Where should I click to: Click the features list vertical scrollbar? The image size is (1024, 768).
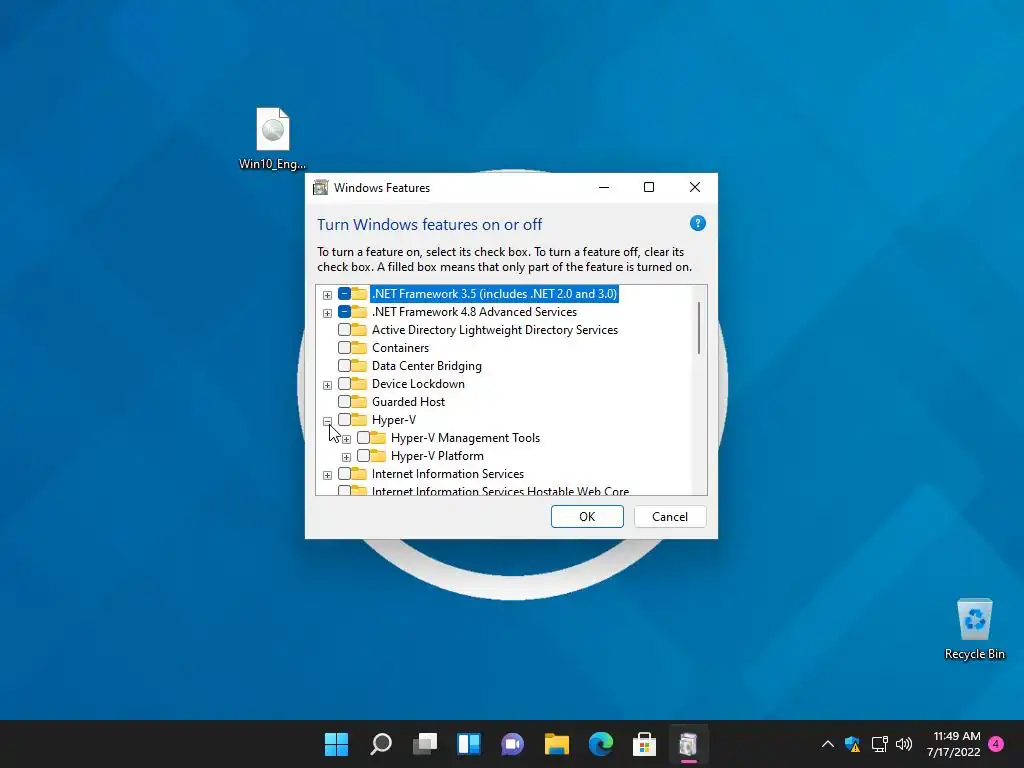click(x=699, y=327)
